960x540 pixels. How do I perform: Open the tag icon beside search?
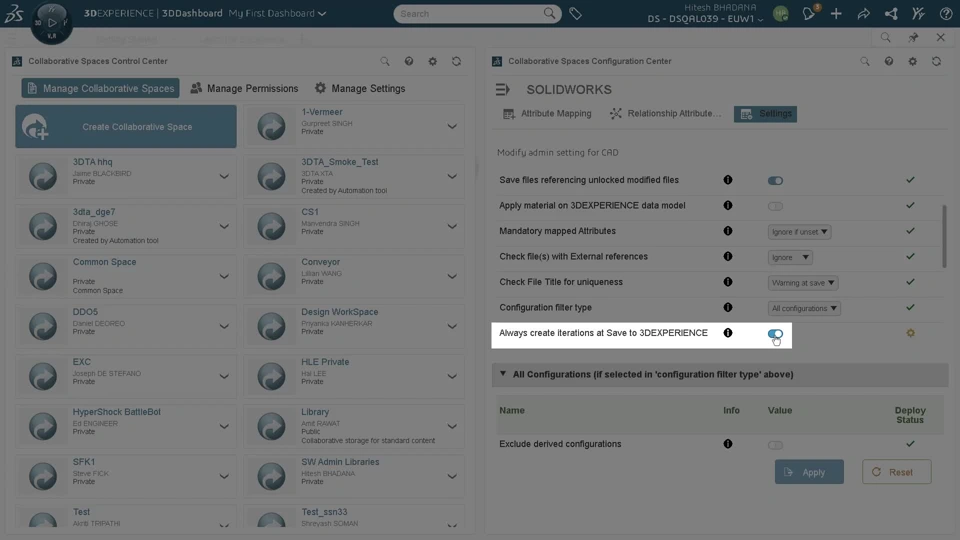click(575, 13)
